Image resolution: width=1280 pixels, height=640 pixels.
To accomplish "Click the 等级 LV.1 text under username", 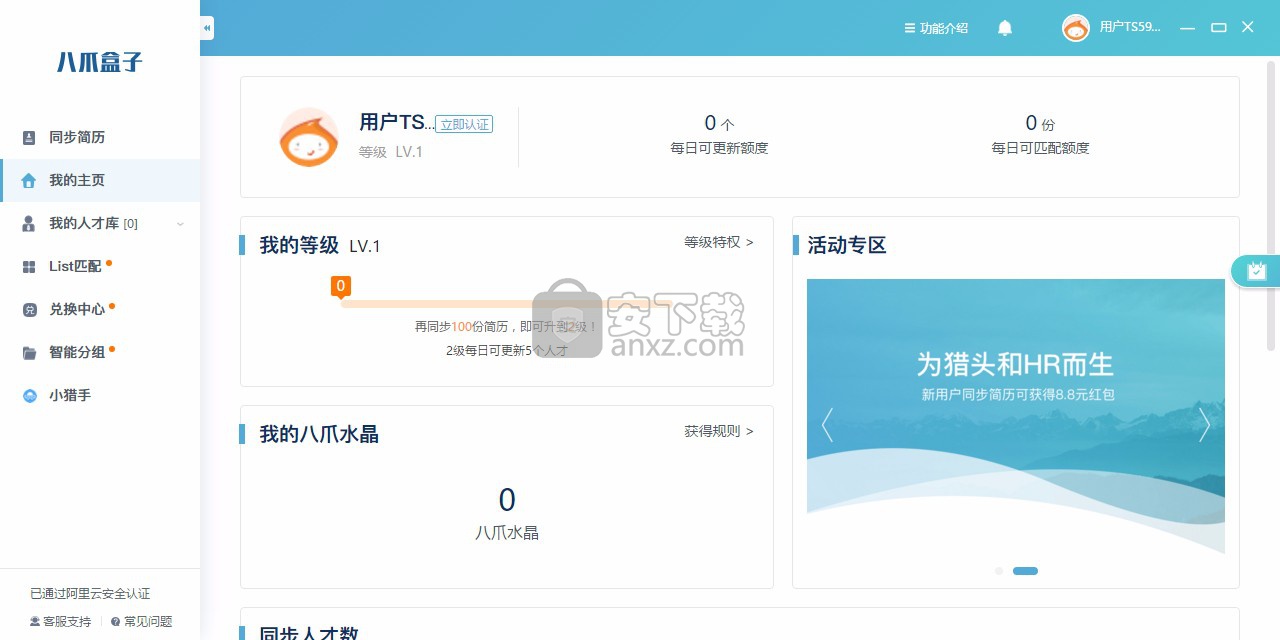I will click(391, 152).
